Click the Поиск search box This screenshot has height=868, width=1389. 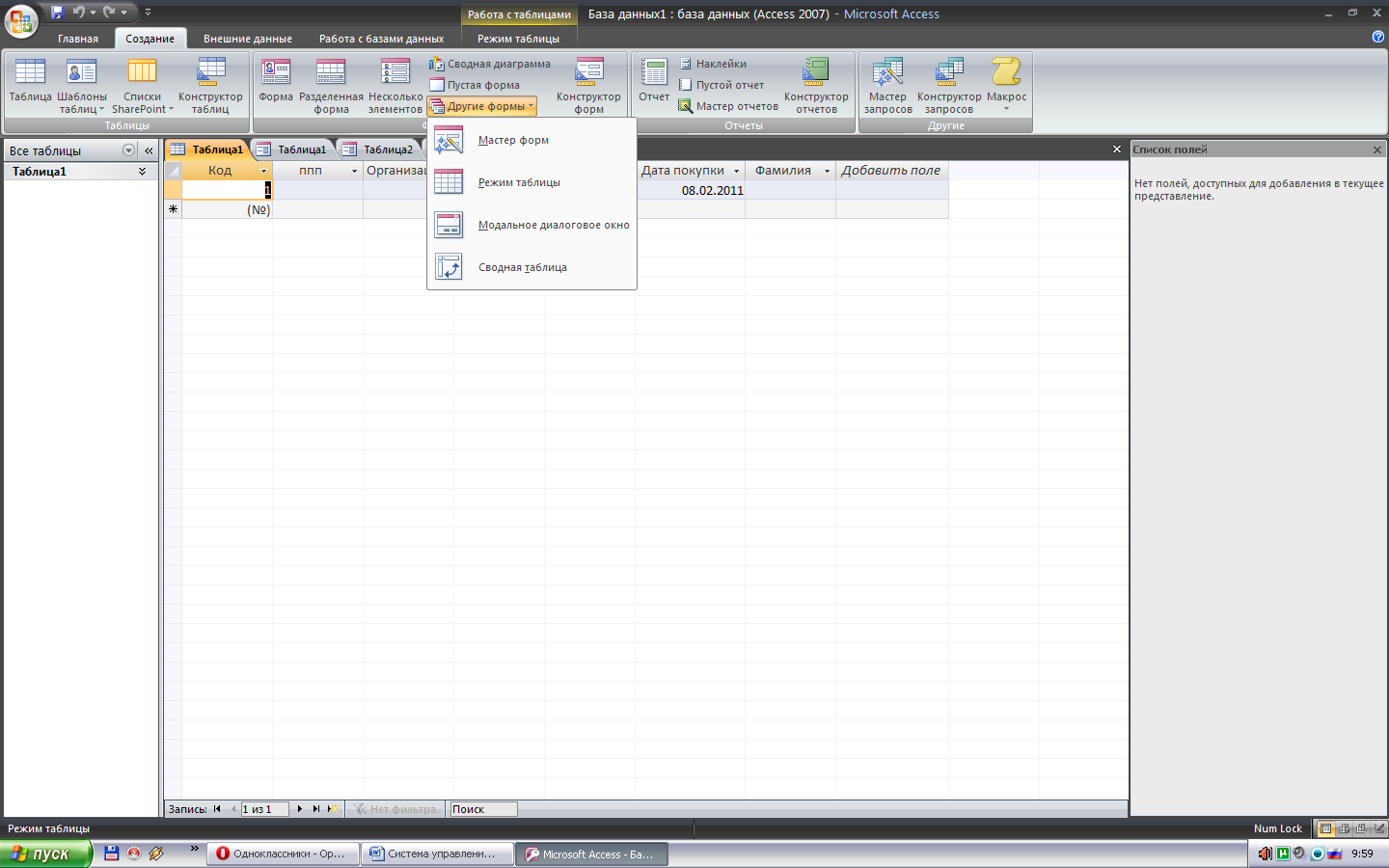tap(483, 809)
